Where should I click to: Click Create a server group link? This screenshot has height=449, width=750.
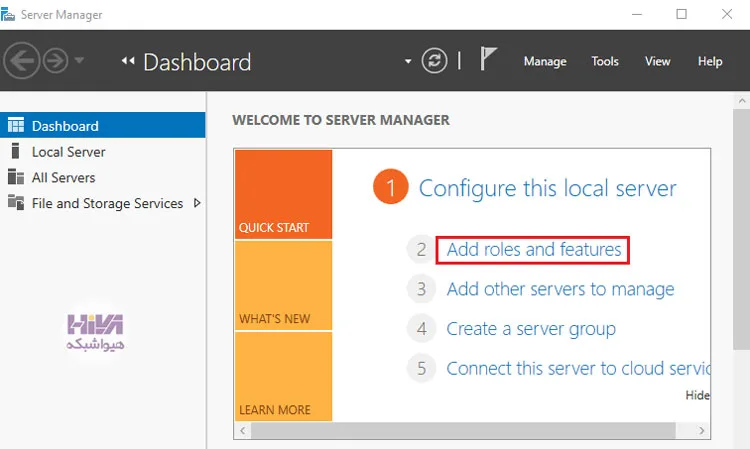coord(531,329)
